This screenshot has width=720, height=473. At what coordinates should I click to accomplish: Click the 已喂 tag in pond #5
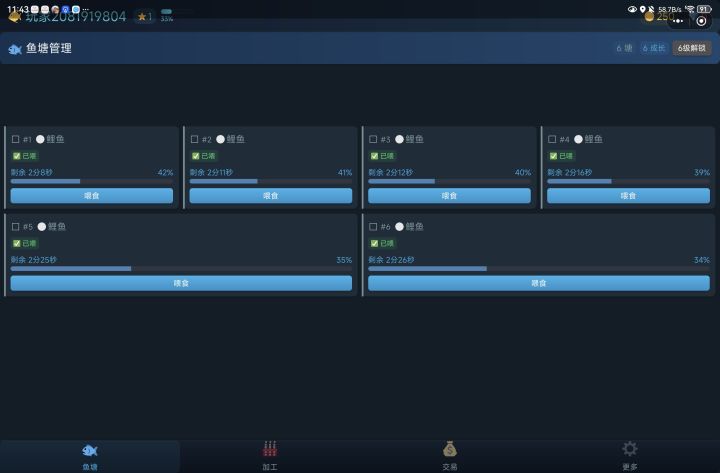[25, 243]
